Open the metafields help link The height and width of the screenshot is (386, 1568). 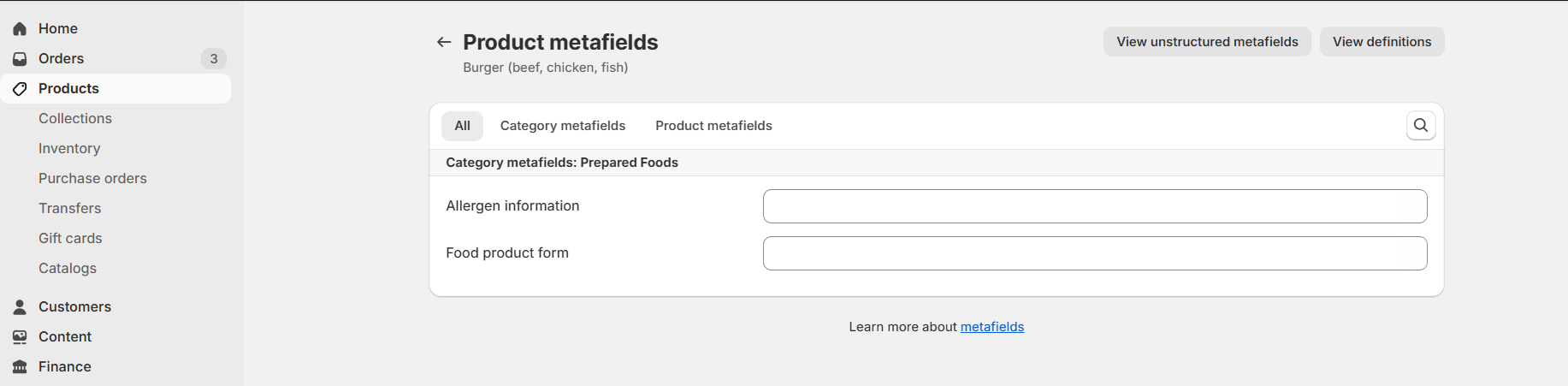pyautogui.click(x=992, y=327)
